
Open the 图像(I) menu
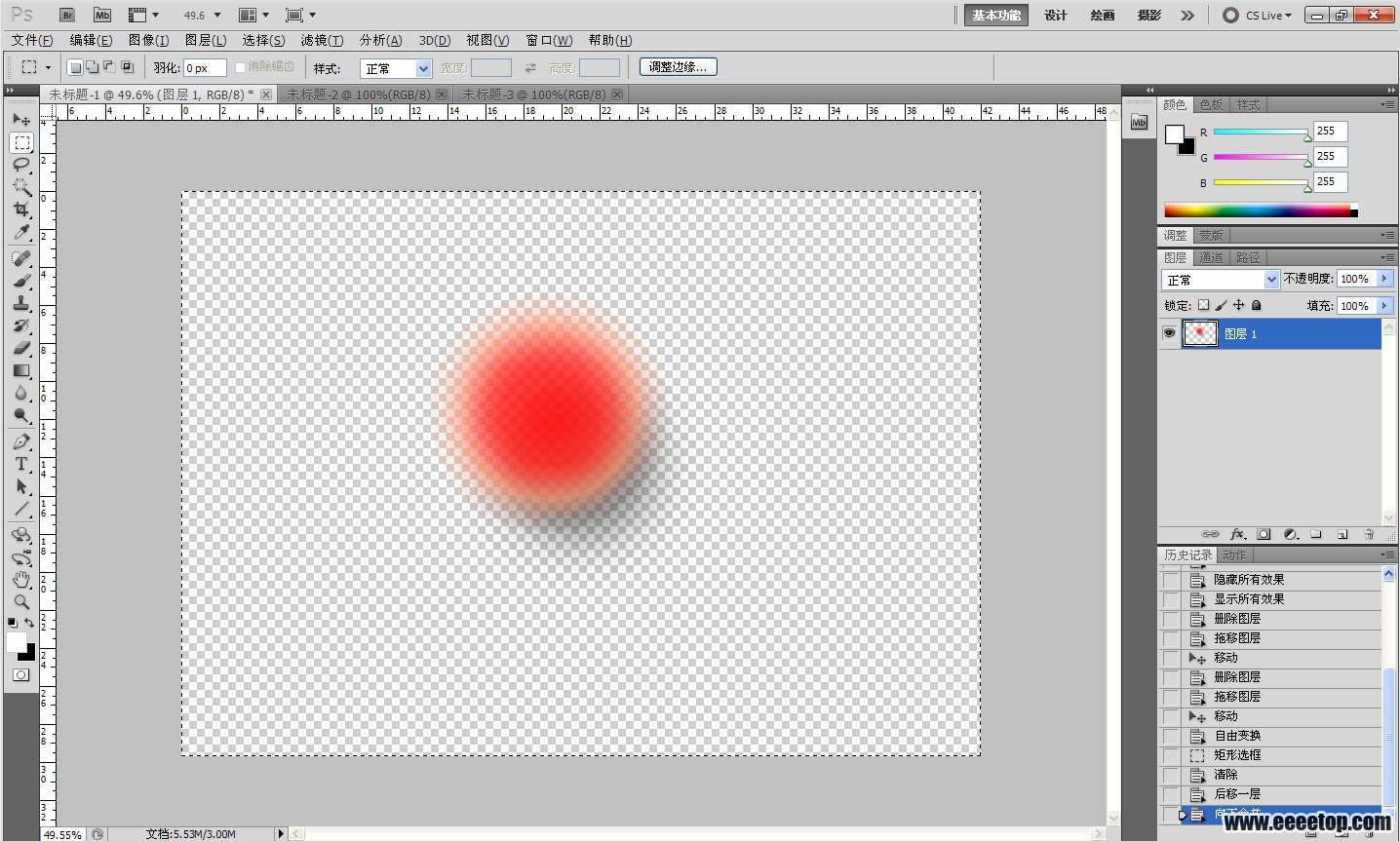[x=148, y=40]
